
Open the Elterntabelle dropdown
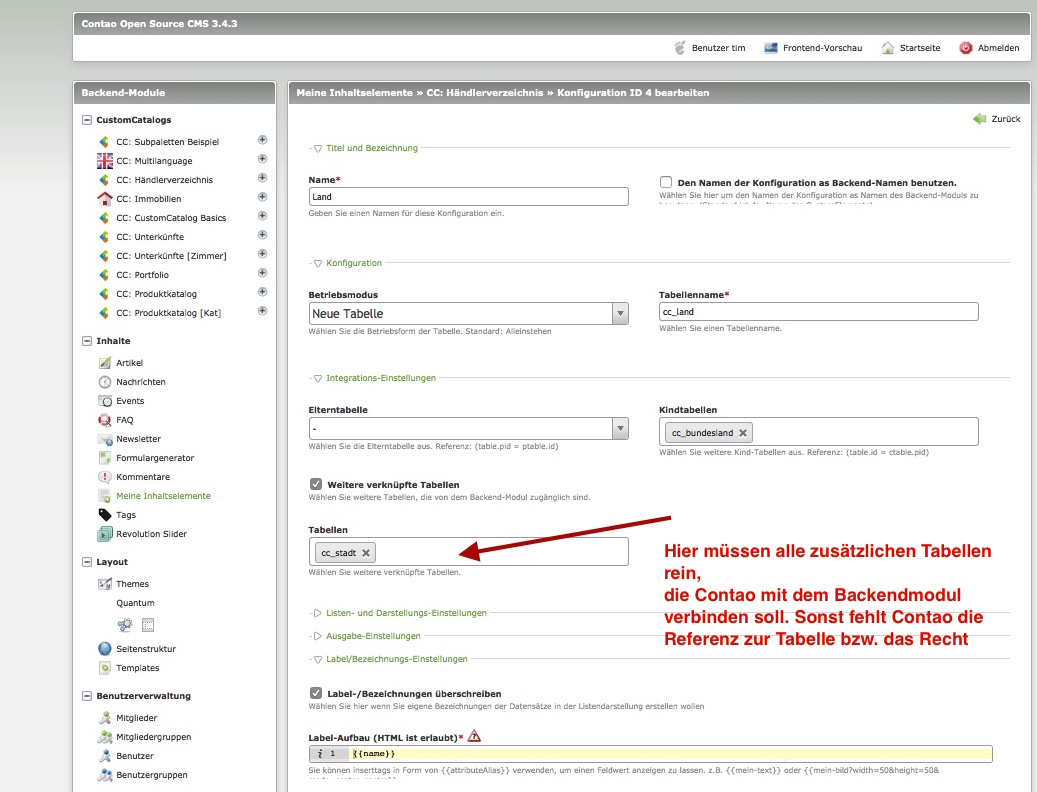(468, 429)
